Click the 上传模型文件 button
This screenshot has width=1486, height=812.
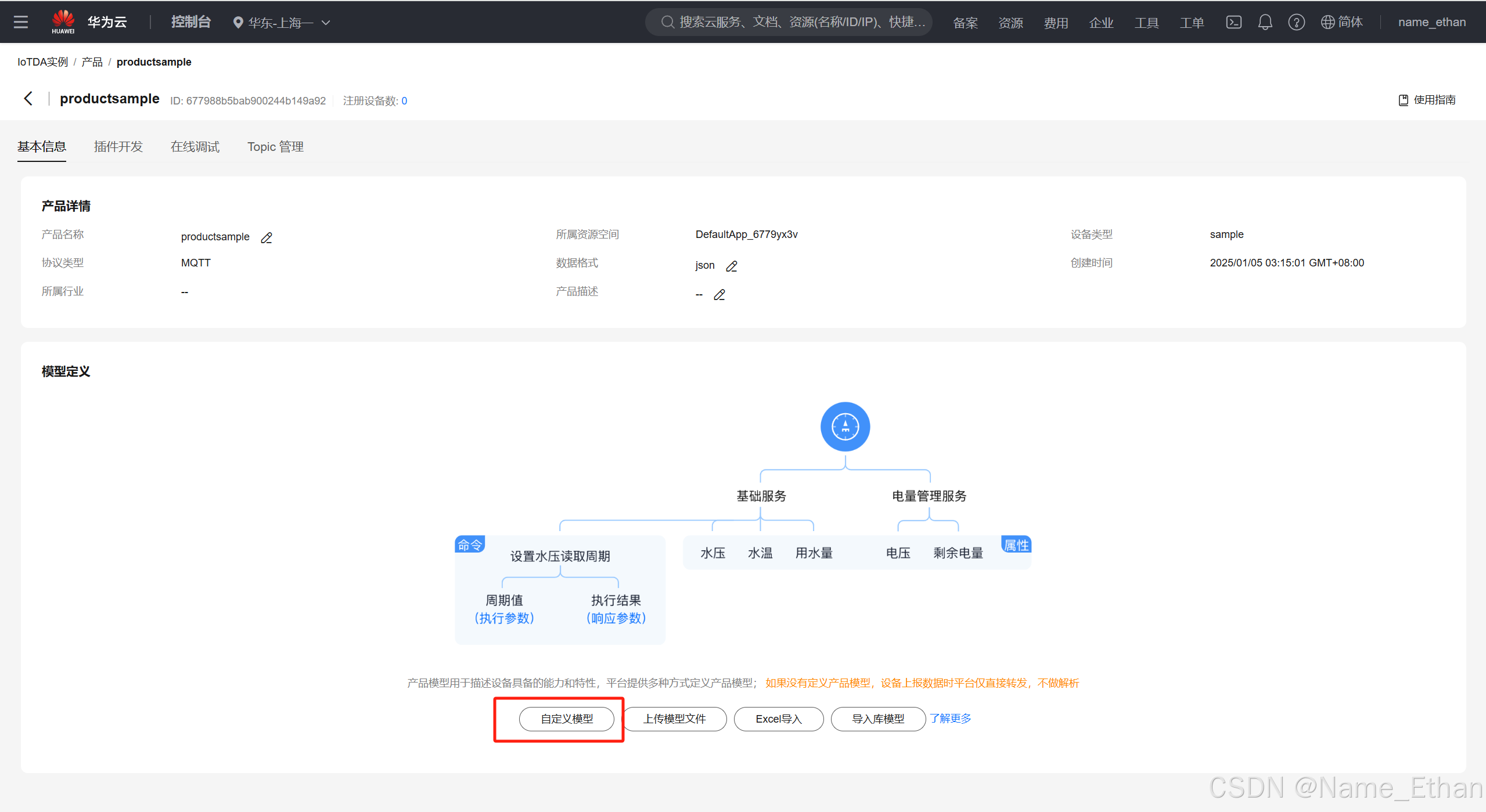pos(674,719)
